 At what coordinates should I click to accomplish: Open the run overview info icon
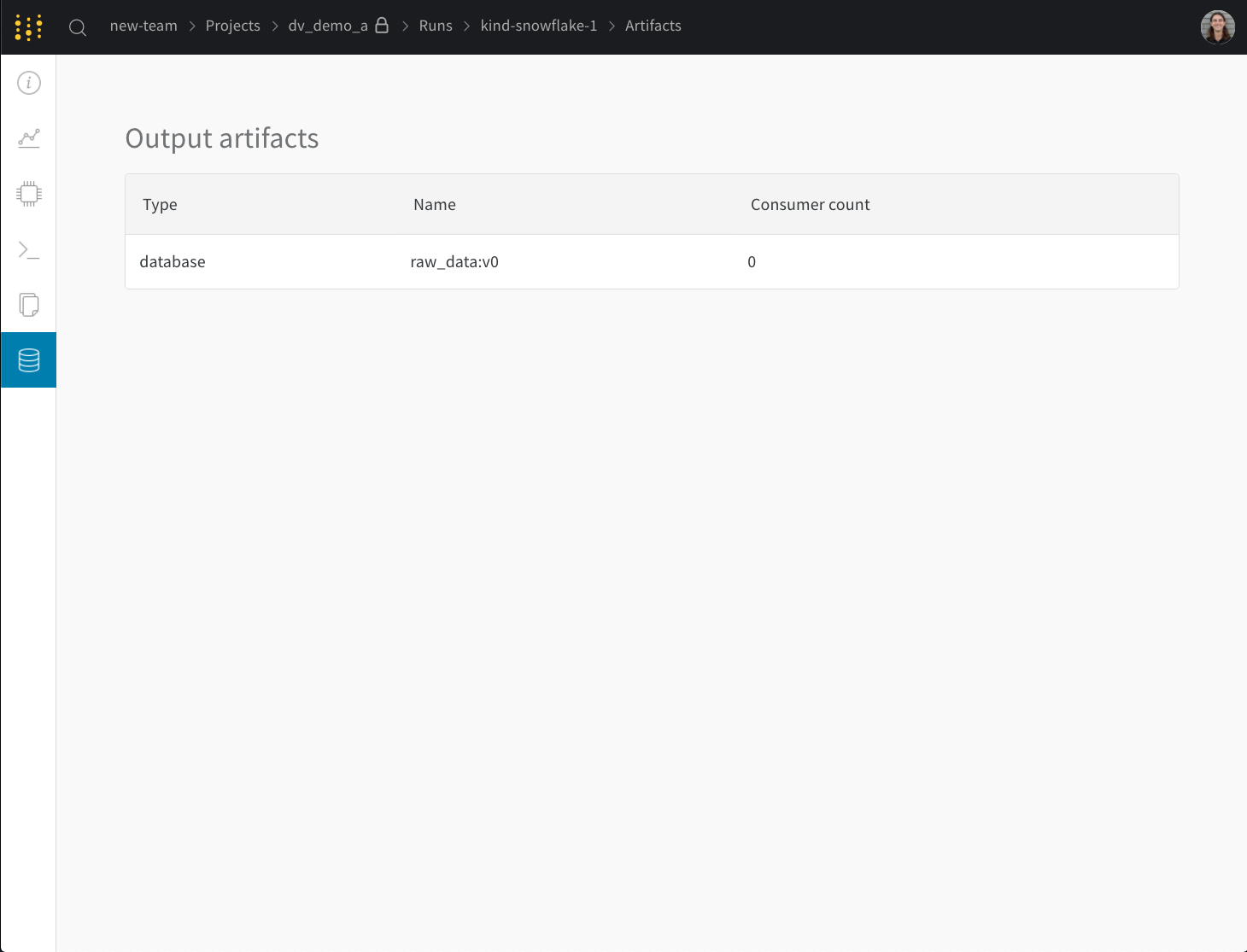pyautogui.click(x=29, y=83)
